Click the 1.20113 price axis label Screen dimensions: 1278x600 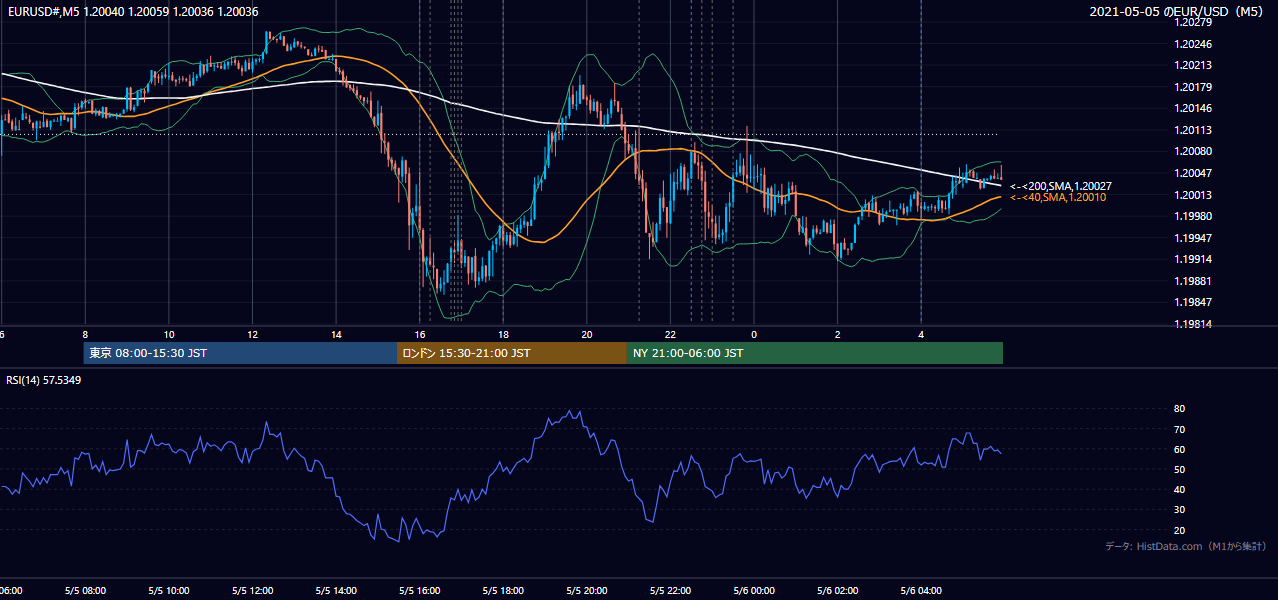coord(1193,130)
